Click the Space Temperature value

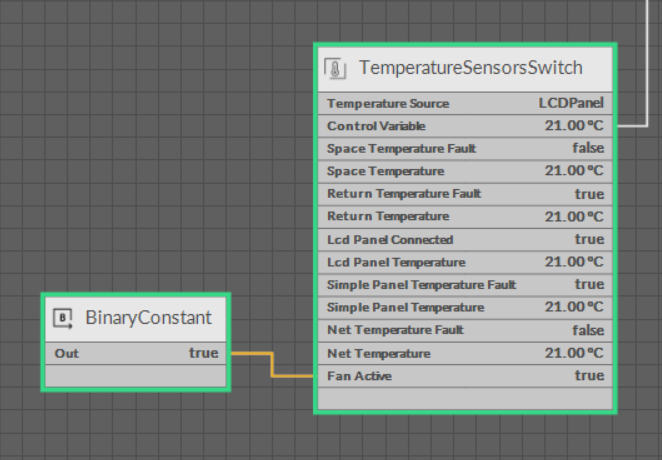pos(574,171)
